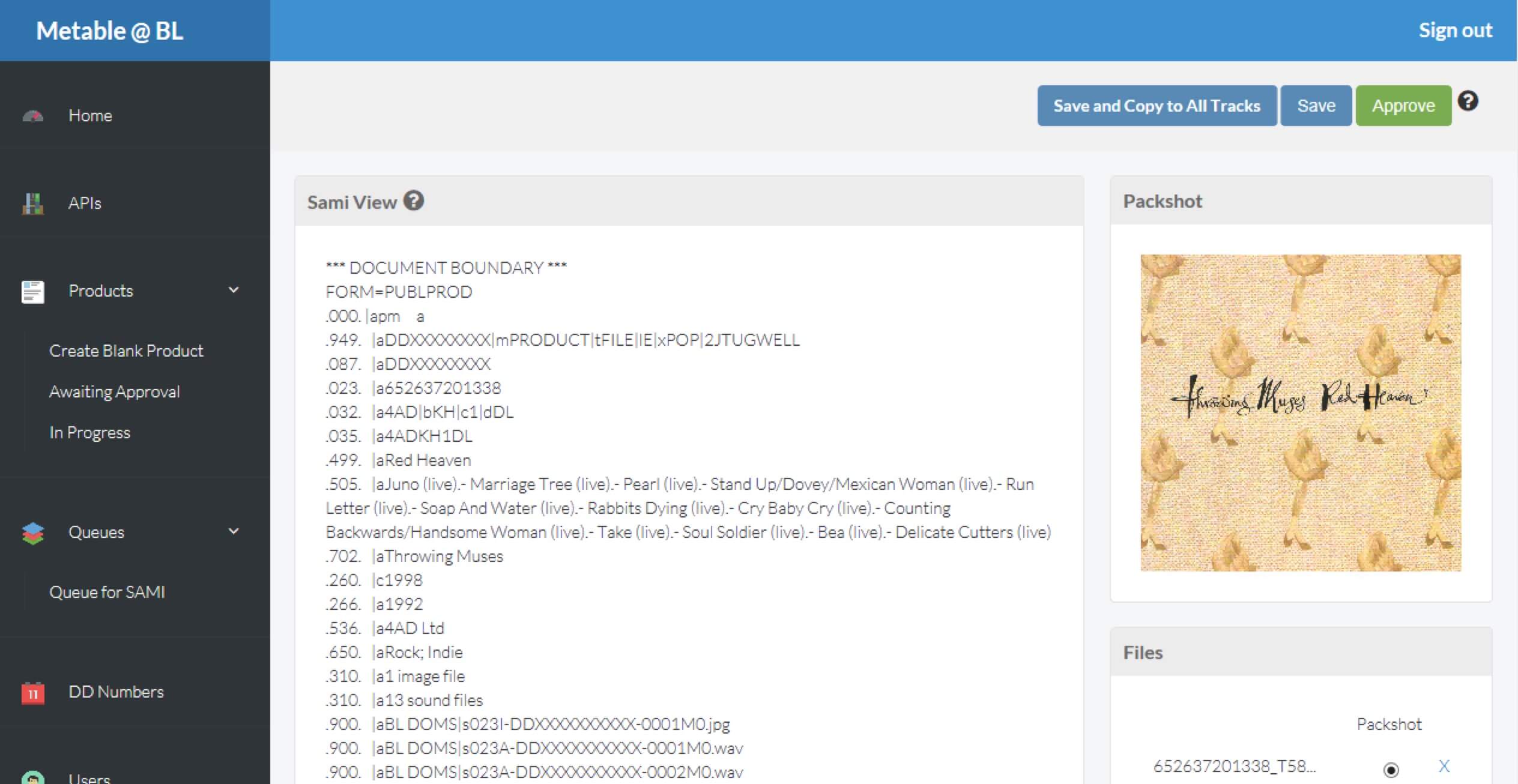Open Sami View help question mark
The image size is (1518, 784).
[x=414, y=201]
